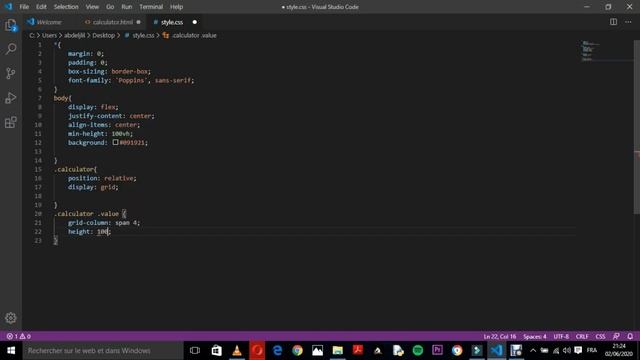Click the 'justify-content: center;' line

[x=111, y=116]
